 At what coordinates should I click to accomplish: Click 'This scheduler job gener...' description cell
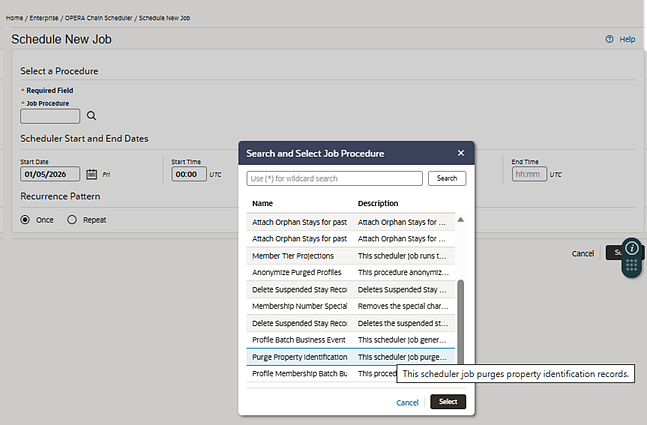coord(402,340)
